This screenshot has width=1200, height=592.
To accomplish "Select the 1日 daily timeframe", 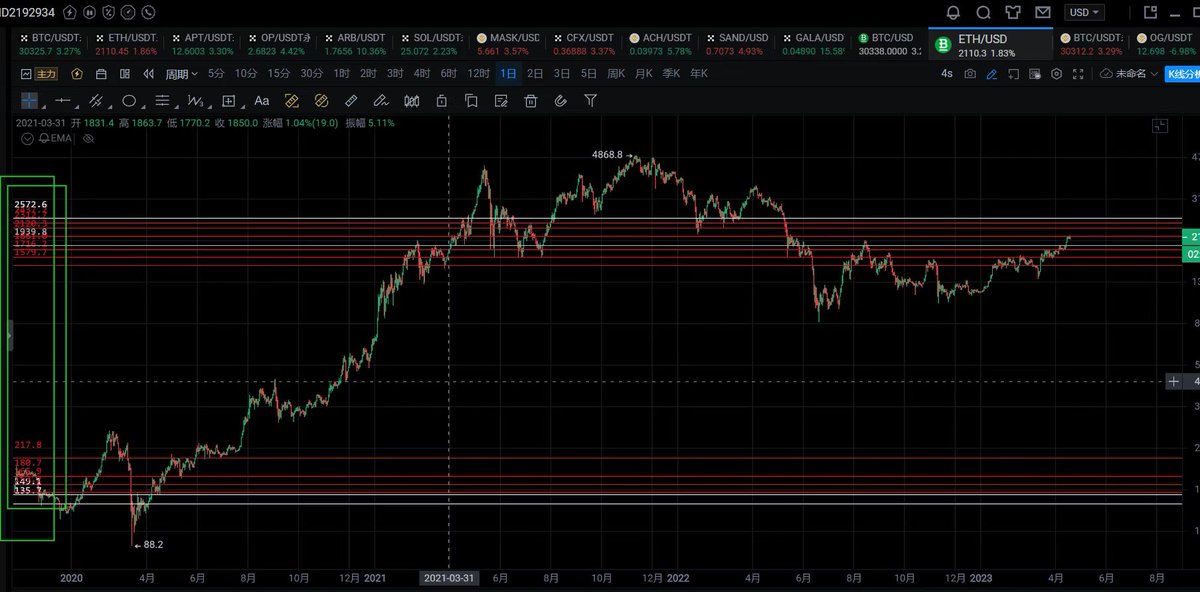I will point(508,74).
